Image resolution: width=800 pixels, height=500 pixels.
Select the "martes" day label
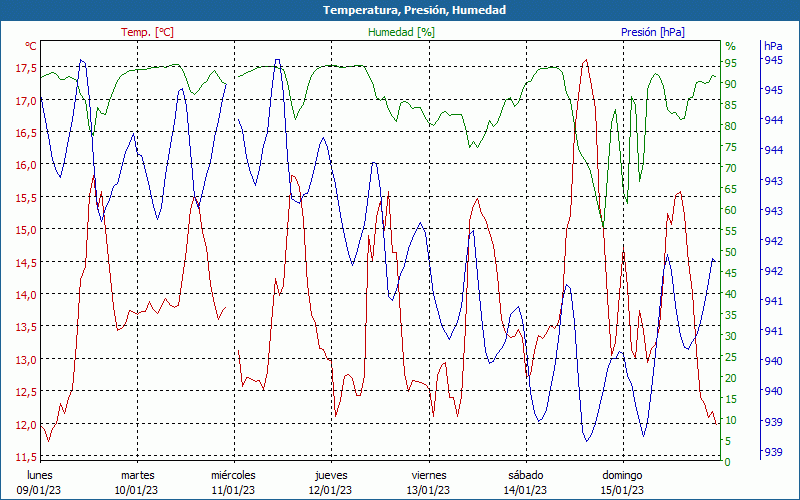click(x=137, y=476)
